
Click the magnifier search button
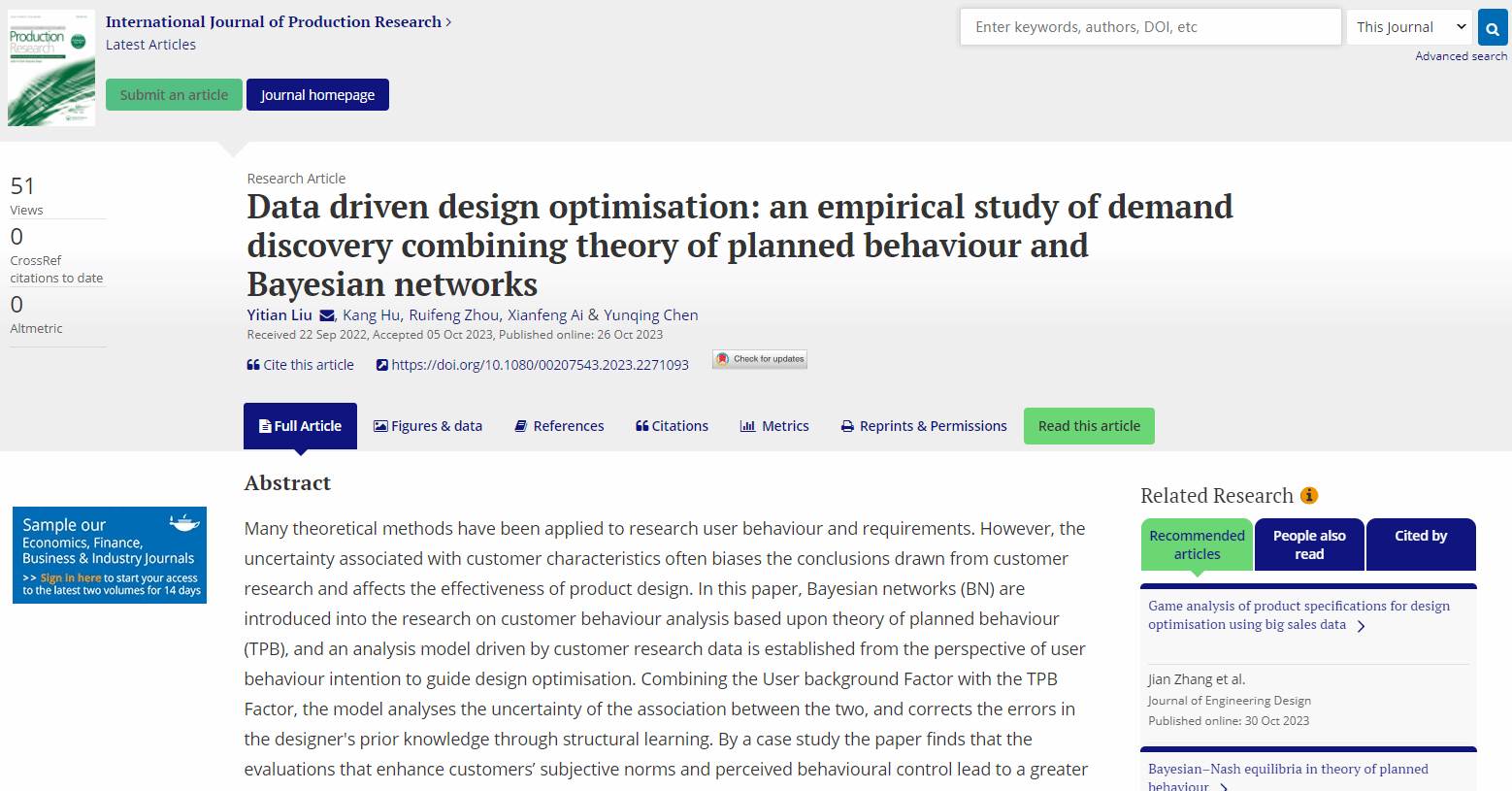(x=1493, y=28)
